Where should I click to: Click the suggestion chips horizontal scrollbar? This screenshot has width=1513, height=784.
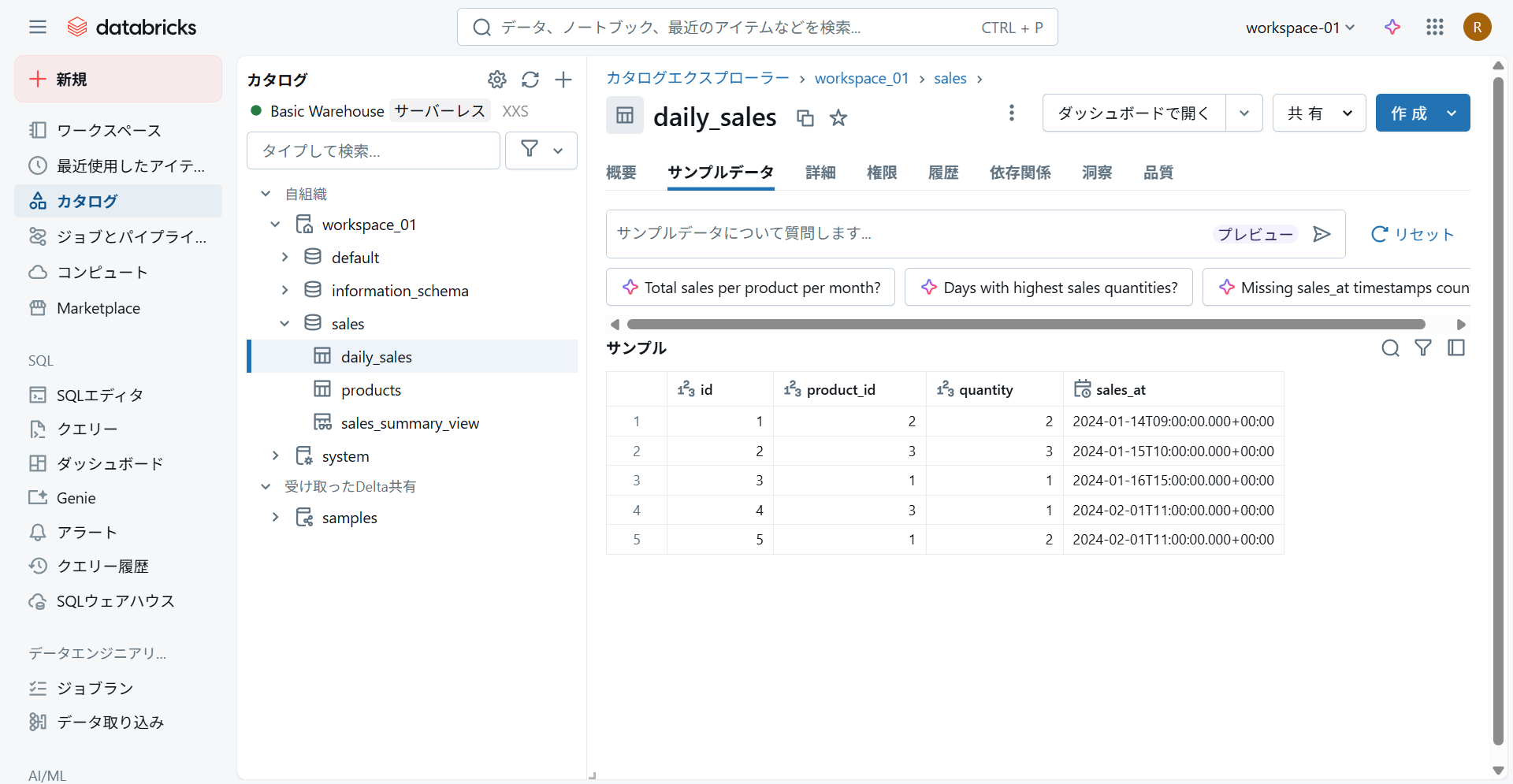point(1025,325)
